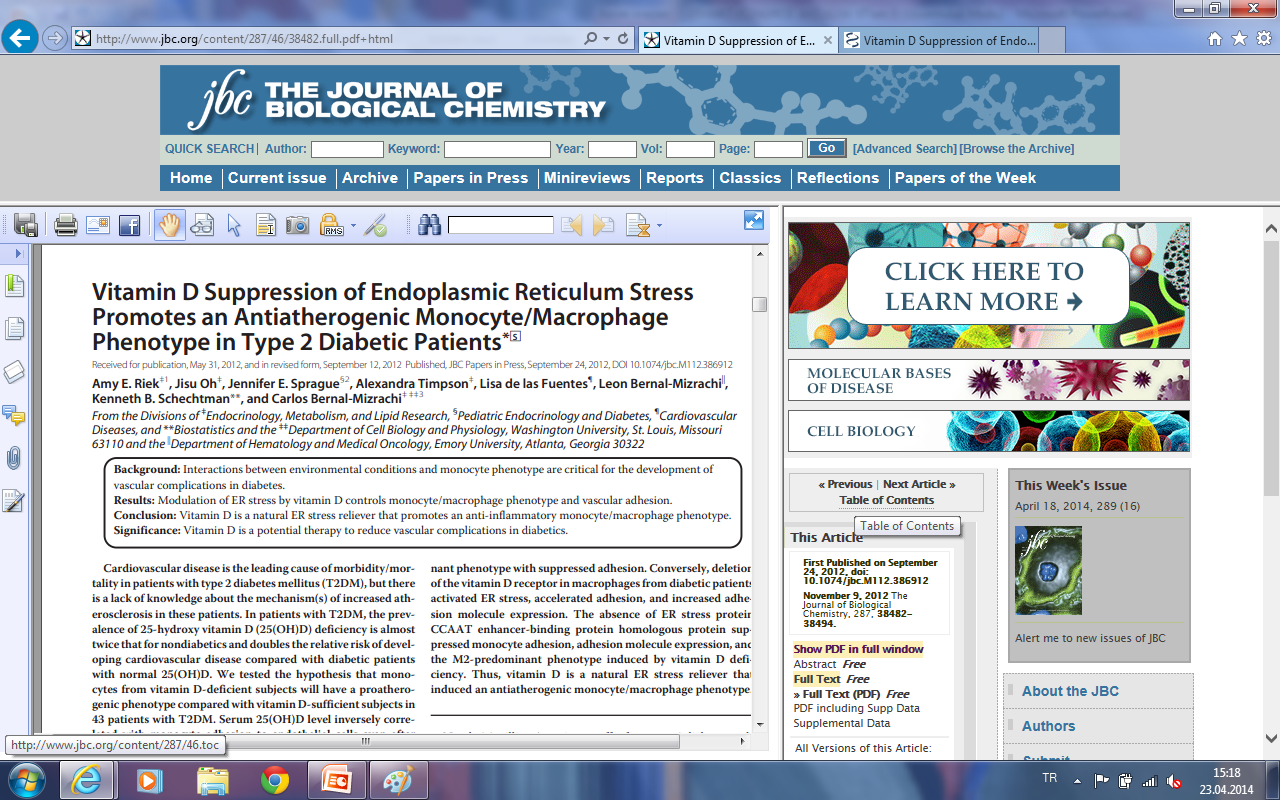1280x800 pixels.
Task: Go to Next Article link
Action: [x=919, y=484]
